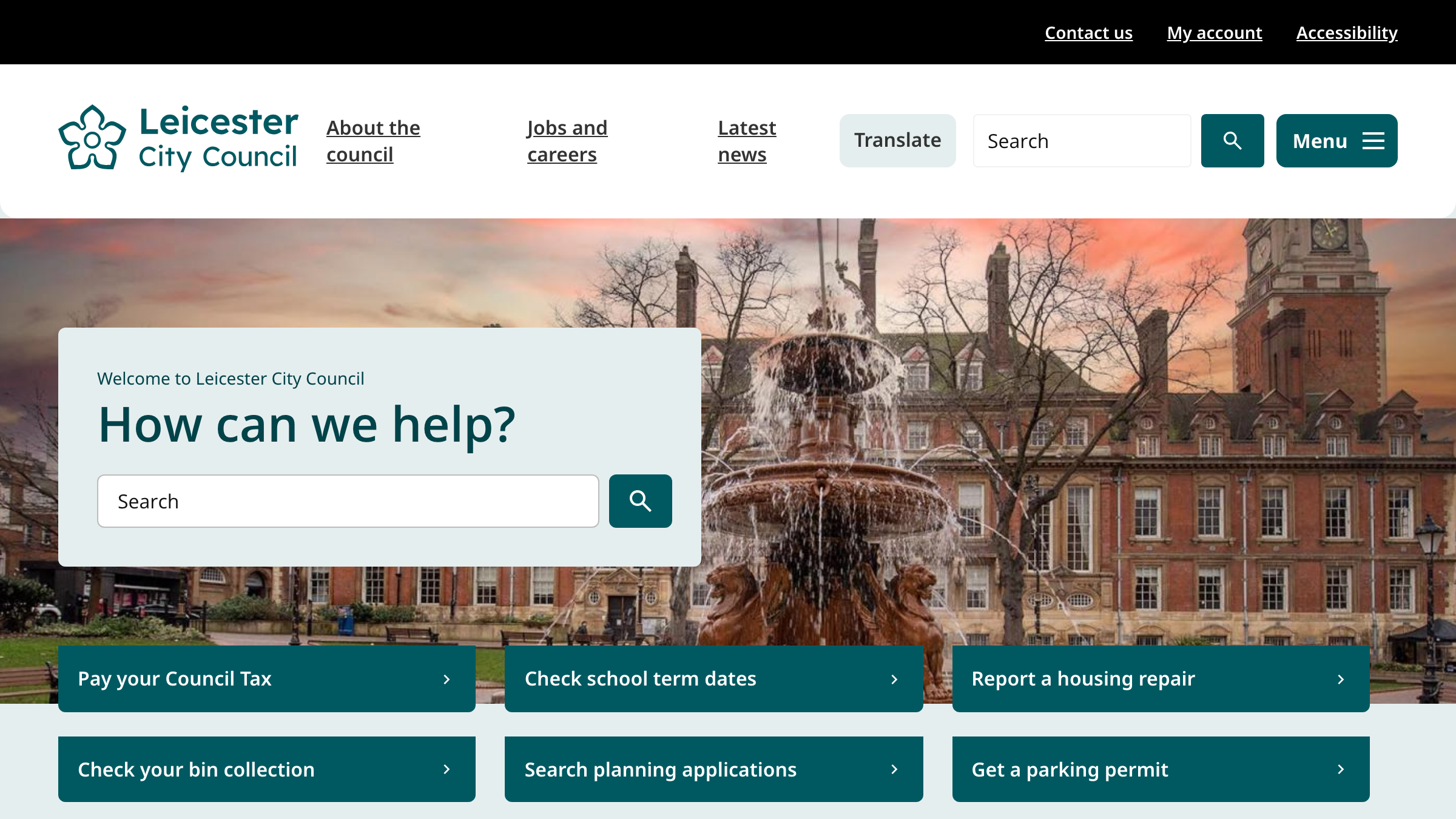Click the Leicester City Council flower logo
The height and width of the screenshot is (819, 1456).
click(x=92, y=138)
